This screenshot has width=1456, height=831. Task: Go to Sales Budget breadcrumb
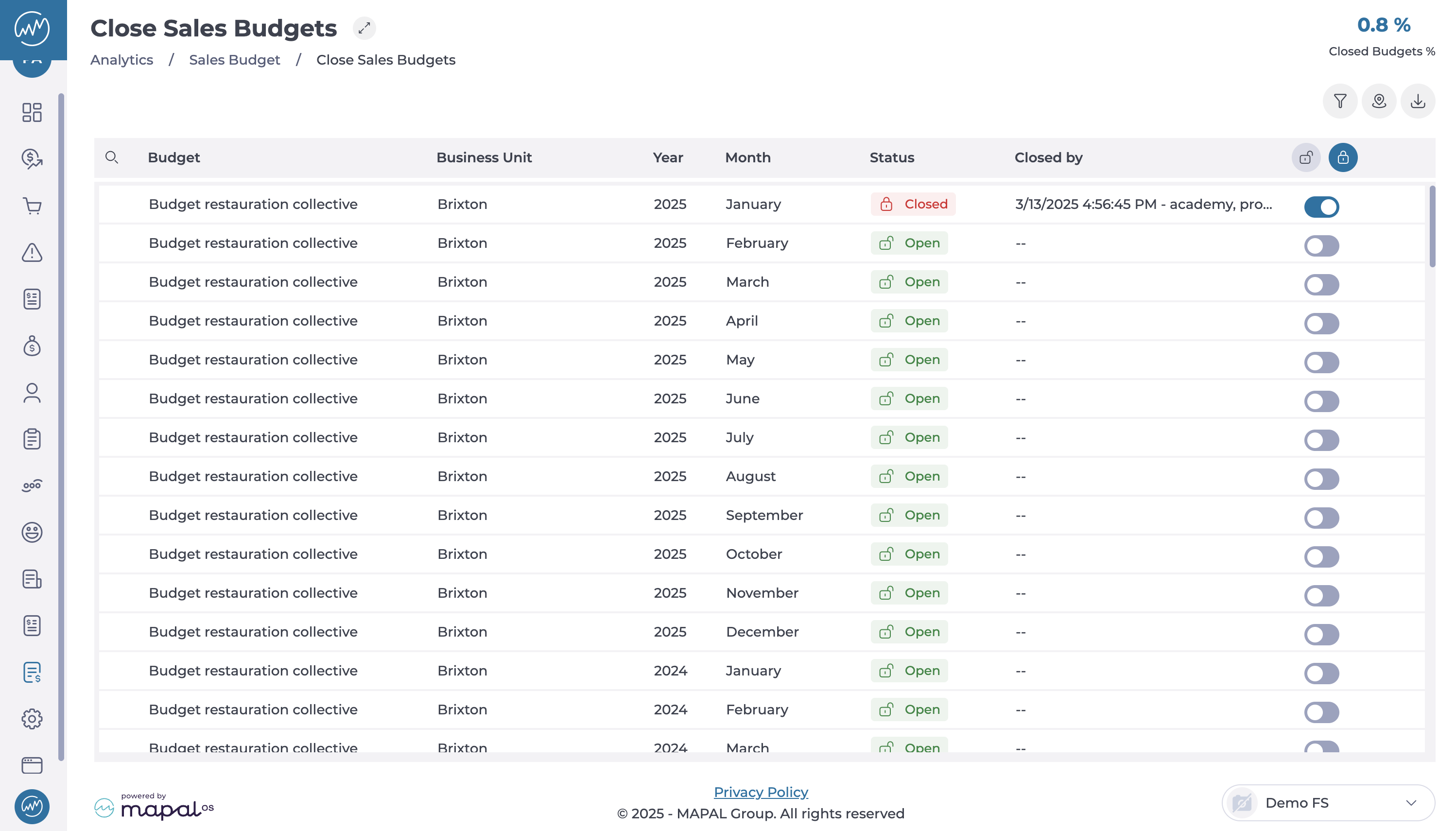235,60
